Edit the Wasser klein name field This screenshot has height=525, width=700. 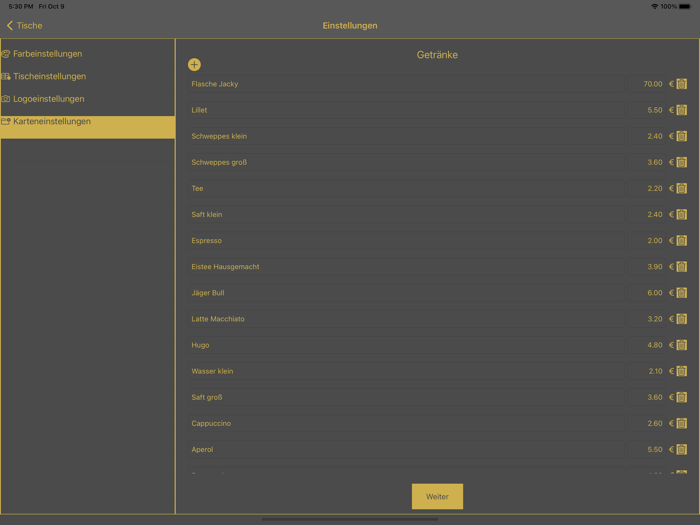pyautogui.click(x=406, y=371)
